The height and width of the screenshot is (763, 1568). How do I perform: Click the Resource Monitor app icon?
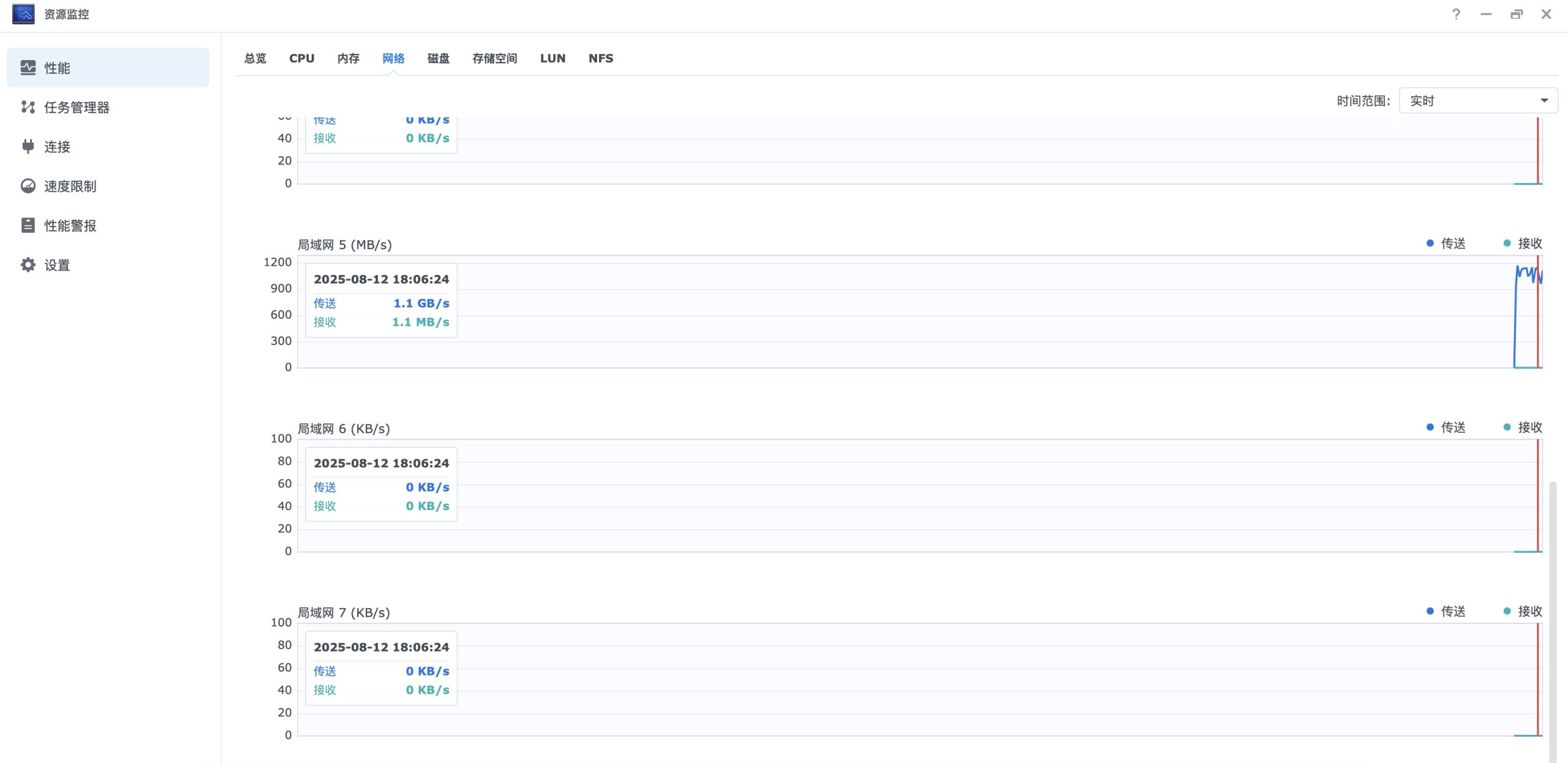click(x=23, y=14)
